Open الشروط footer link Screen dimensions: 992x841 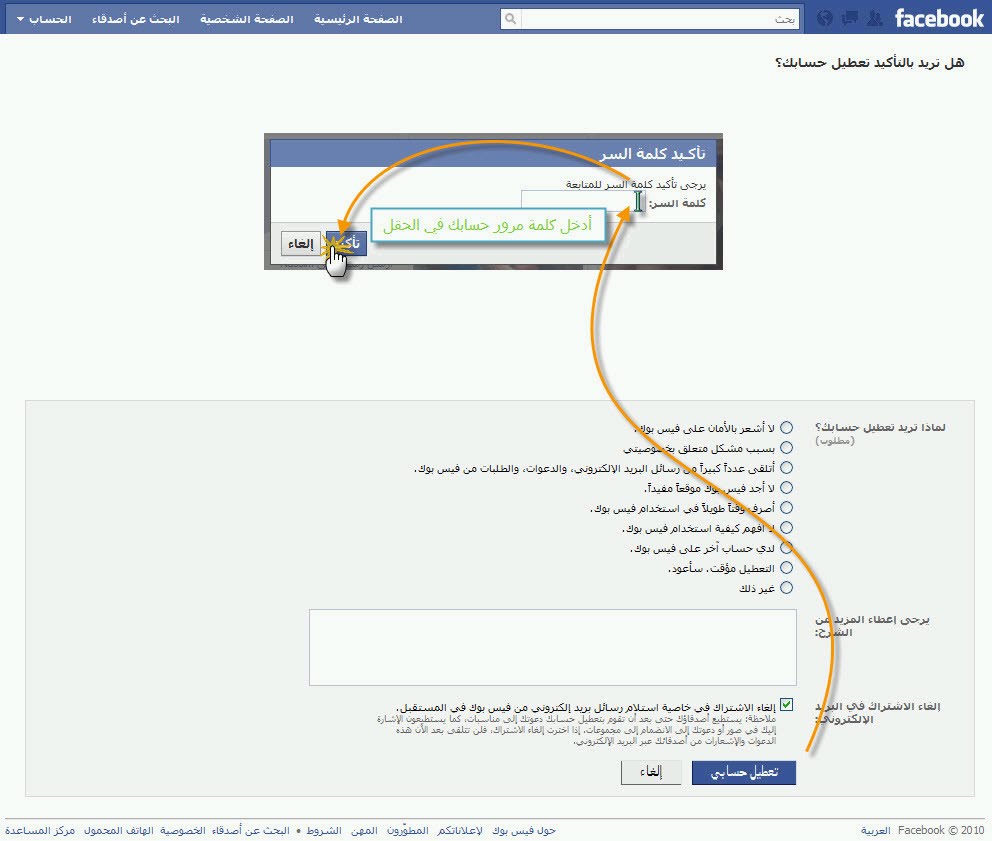[x=324, y=830]
